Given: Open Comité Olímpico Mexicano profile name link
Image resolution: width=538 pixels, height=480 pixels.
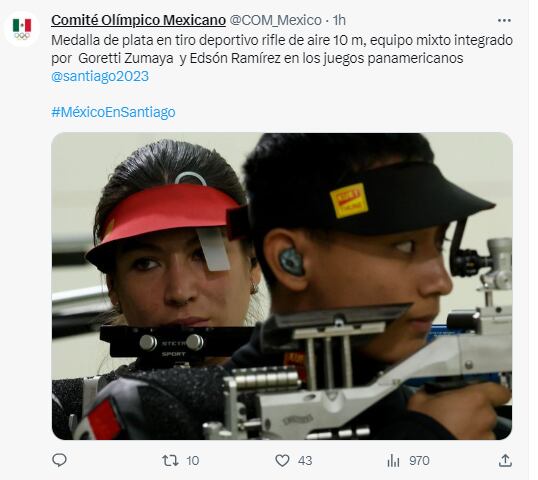Looking at the screenshot, I should click(x=138, y=20).
